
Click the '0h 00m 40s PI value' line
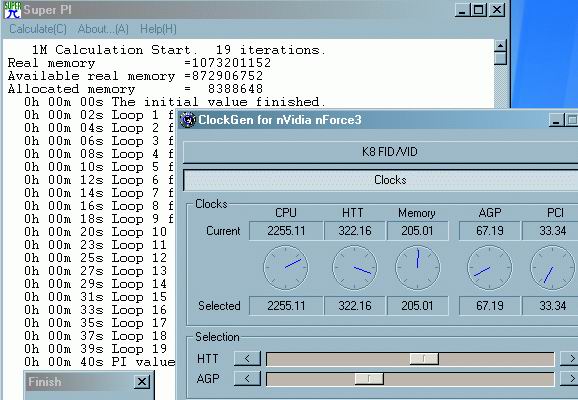100,362
